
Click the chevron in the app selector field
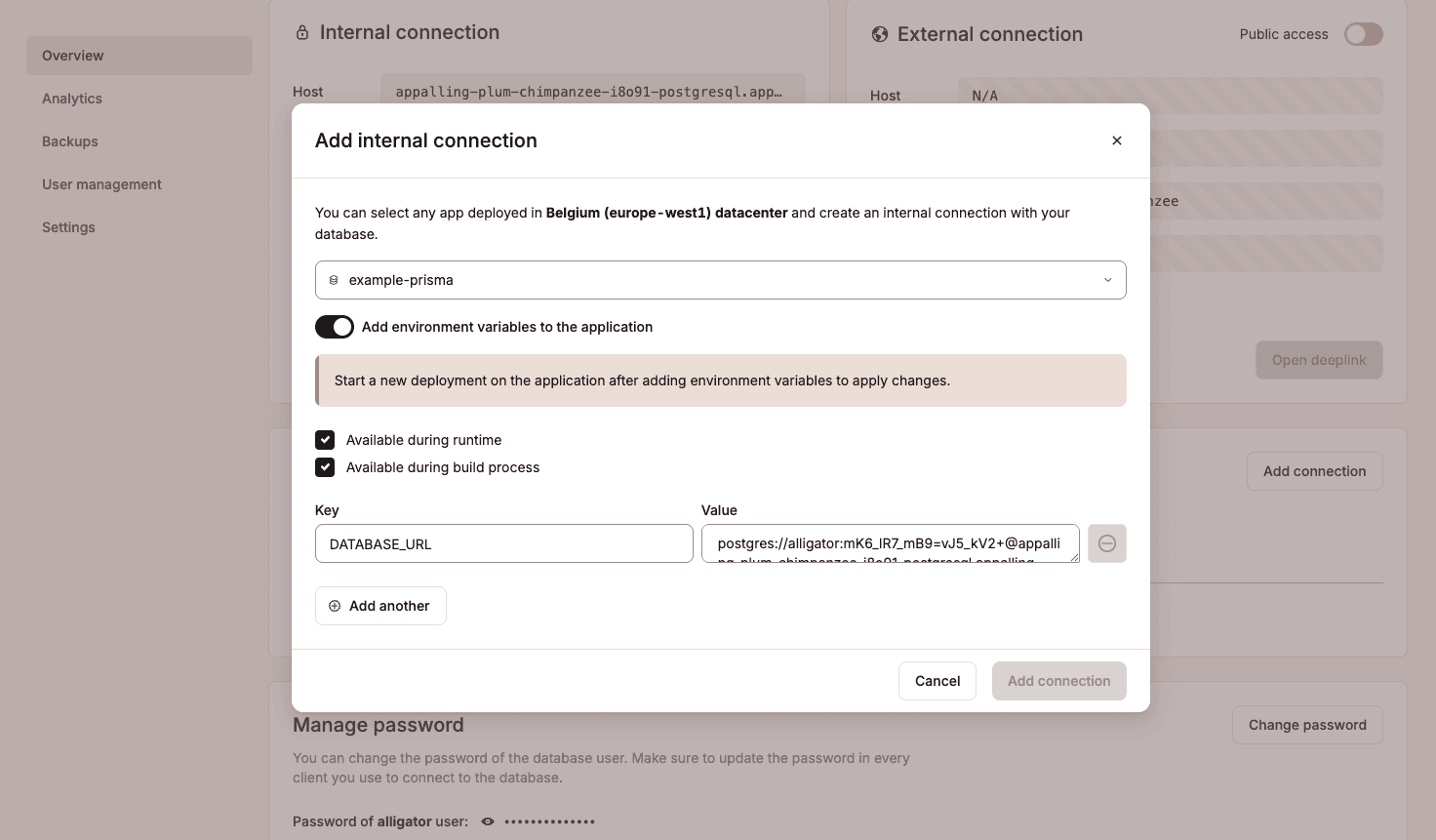pyautogui.click(x=1107, y=280)
